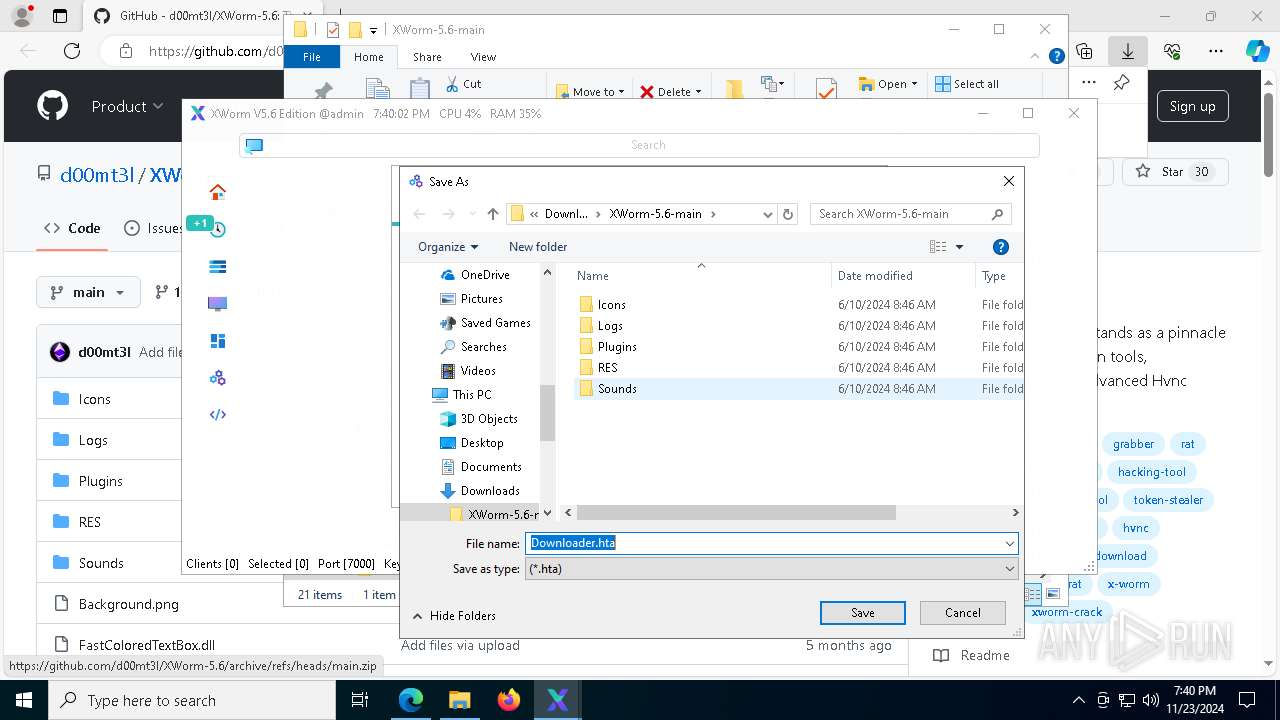Refresh the Save As folder listing
This screenshot has width=1280, height=720.
pyautogui.click(x=788, y=214)
